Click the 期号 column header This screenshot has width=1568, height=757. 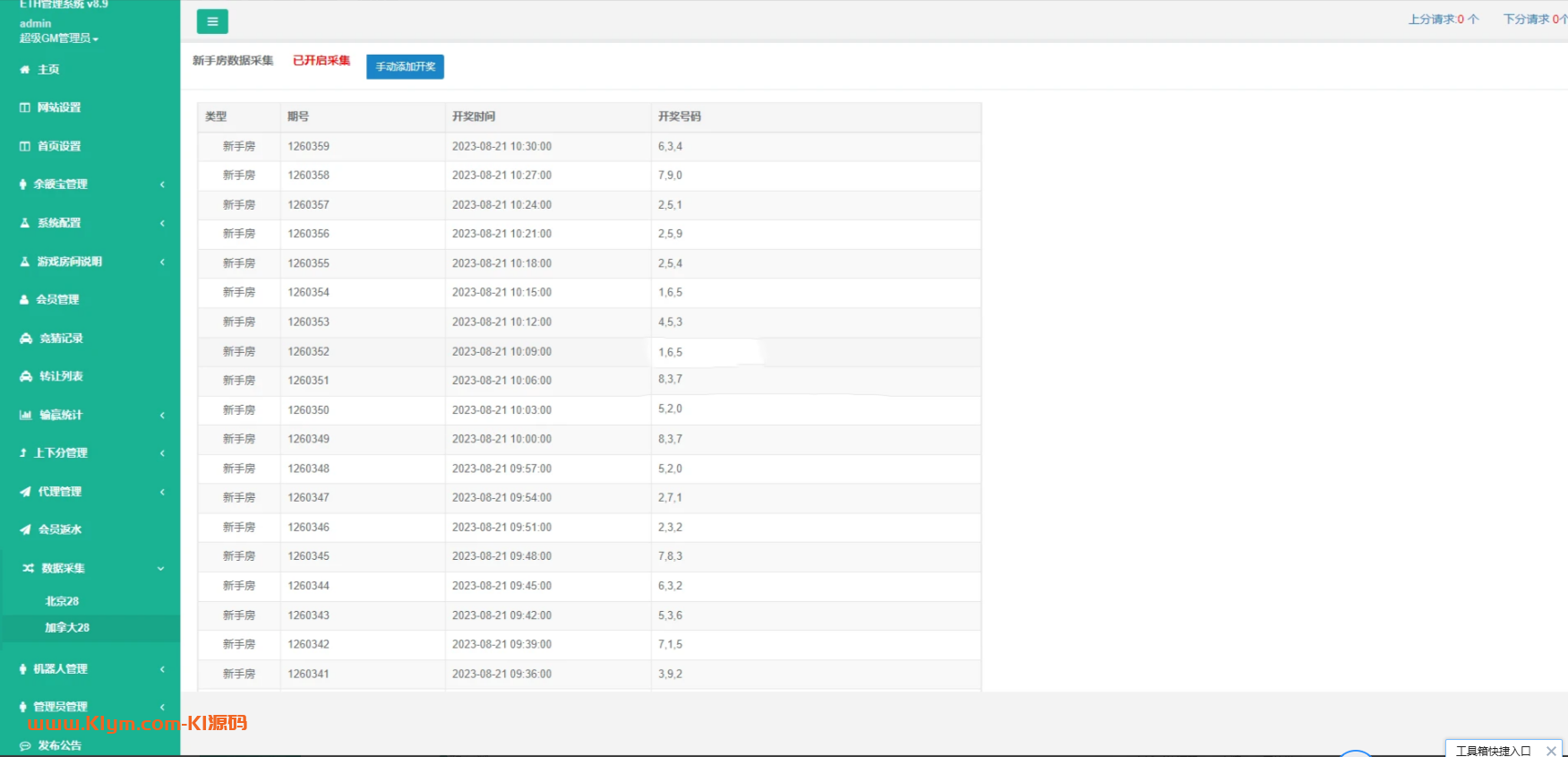click(298, 116)
